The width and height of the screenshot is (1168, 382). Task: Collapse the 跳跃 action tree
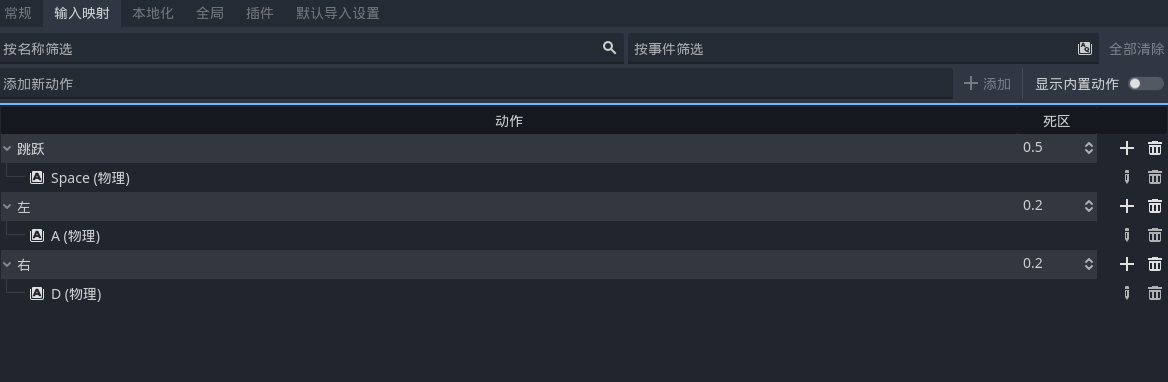7,149
